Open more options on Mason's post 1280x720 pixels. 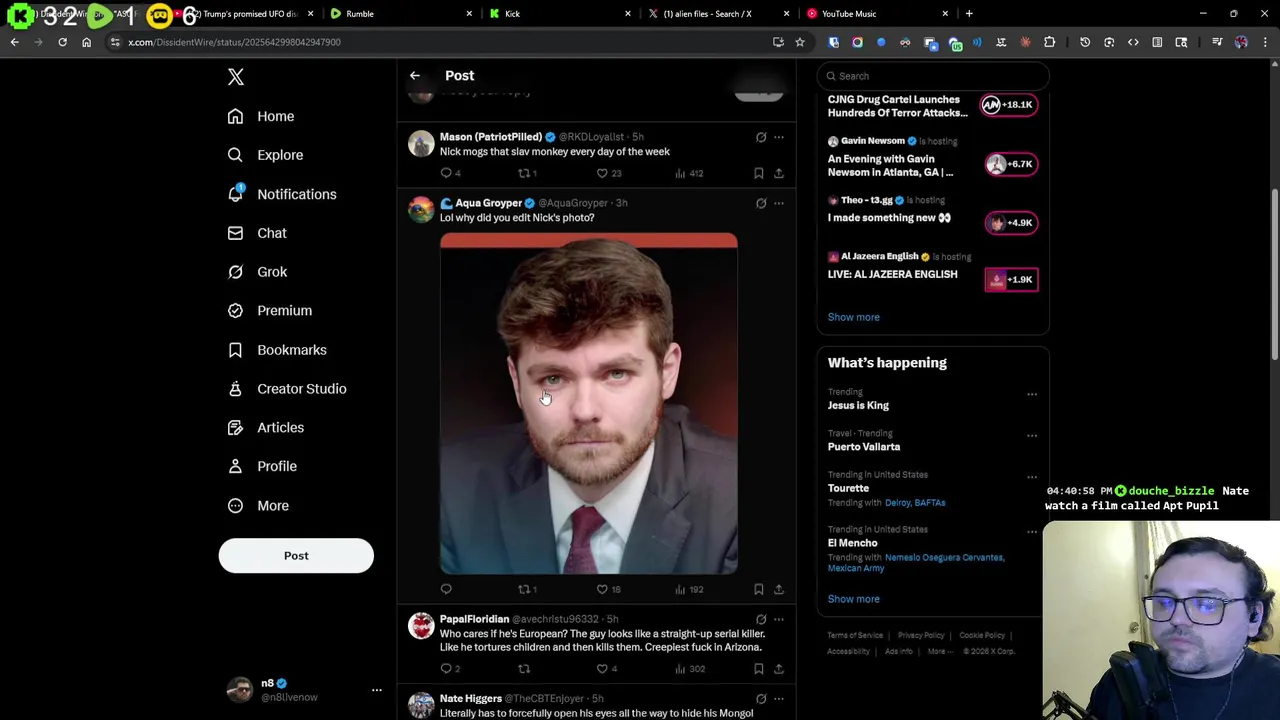pos(779,137)
